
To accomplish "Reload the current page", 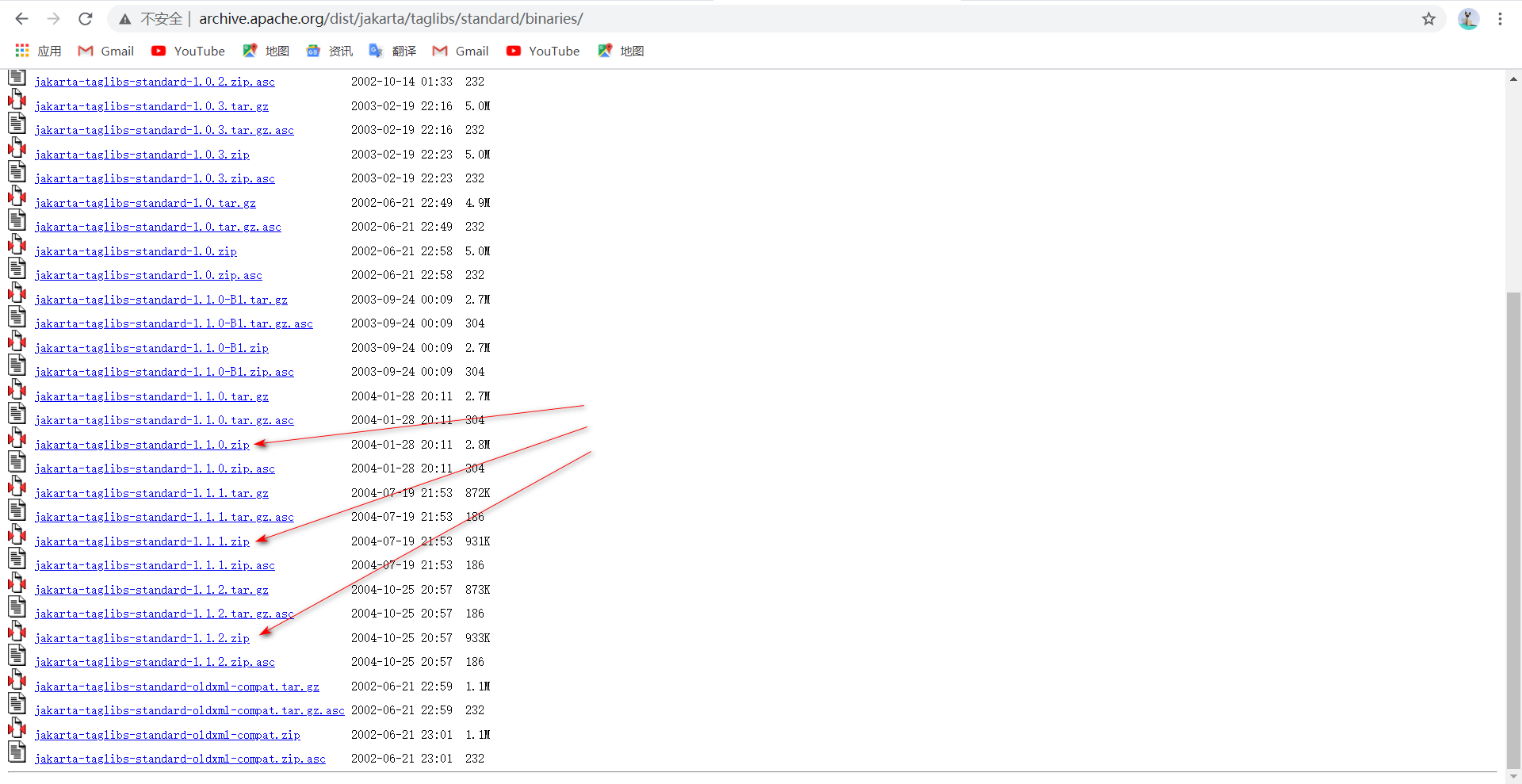I will point(85,18).
